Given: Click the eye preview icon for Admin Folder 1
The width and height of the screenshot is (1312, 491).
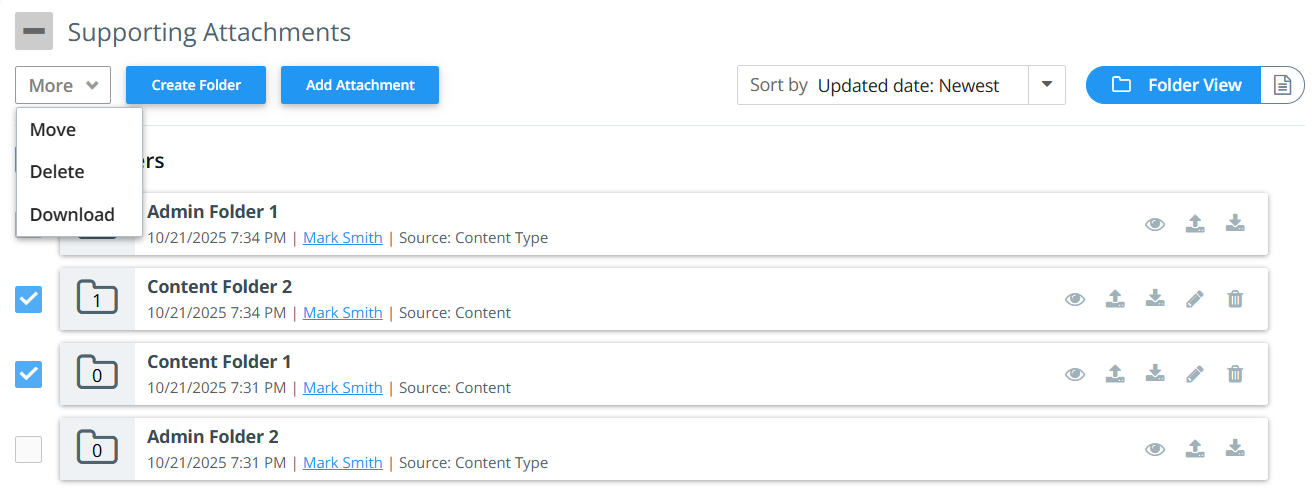Looking at the screenshot, I should (1155, 224).
